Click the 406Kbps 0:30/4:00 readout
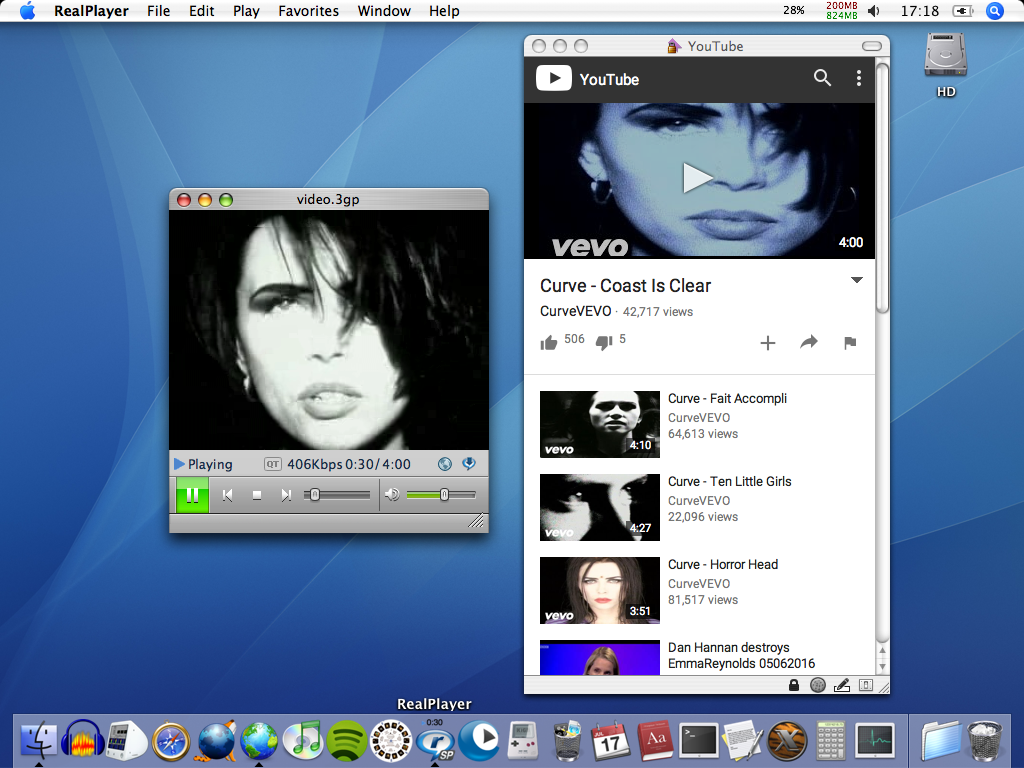 click(349, 464)
